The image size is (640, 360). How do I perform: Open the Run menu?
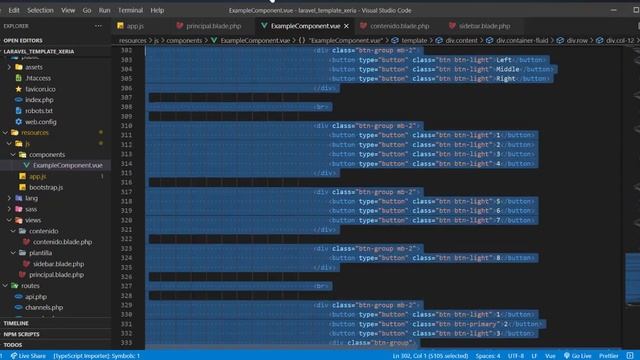click(x=104, y=10)
